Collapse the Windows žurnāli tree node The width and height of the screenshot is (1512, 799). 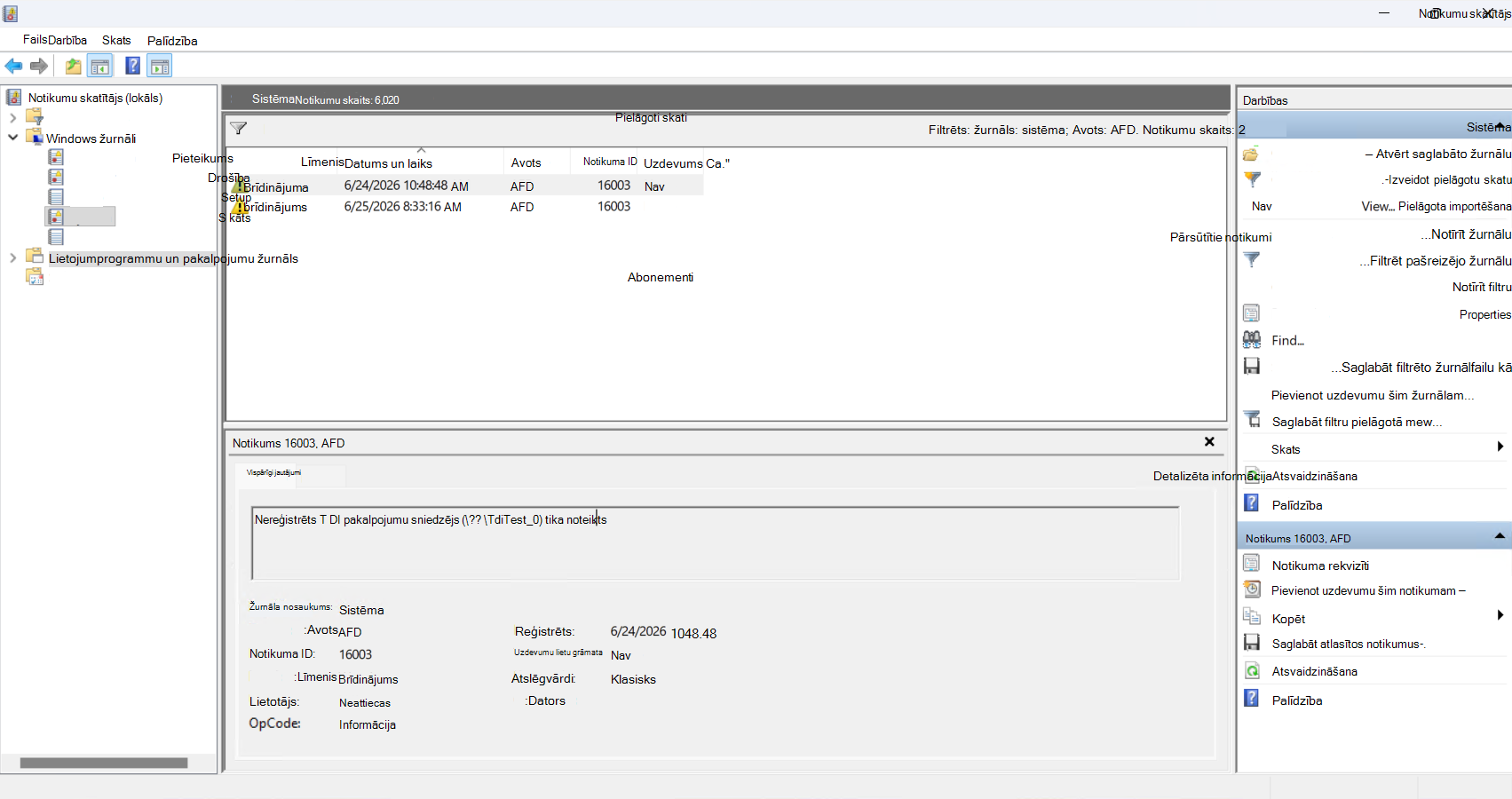point(12,138)
